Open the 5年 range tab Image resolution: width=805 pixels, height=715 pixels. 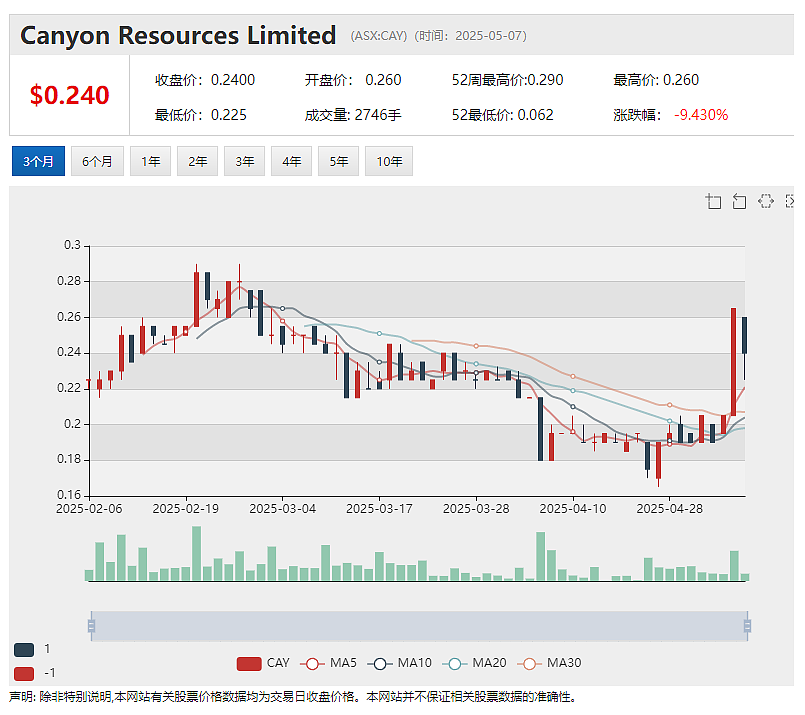click(x=338, y=161)
